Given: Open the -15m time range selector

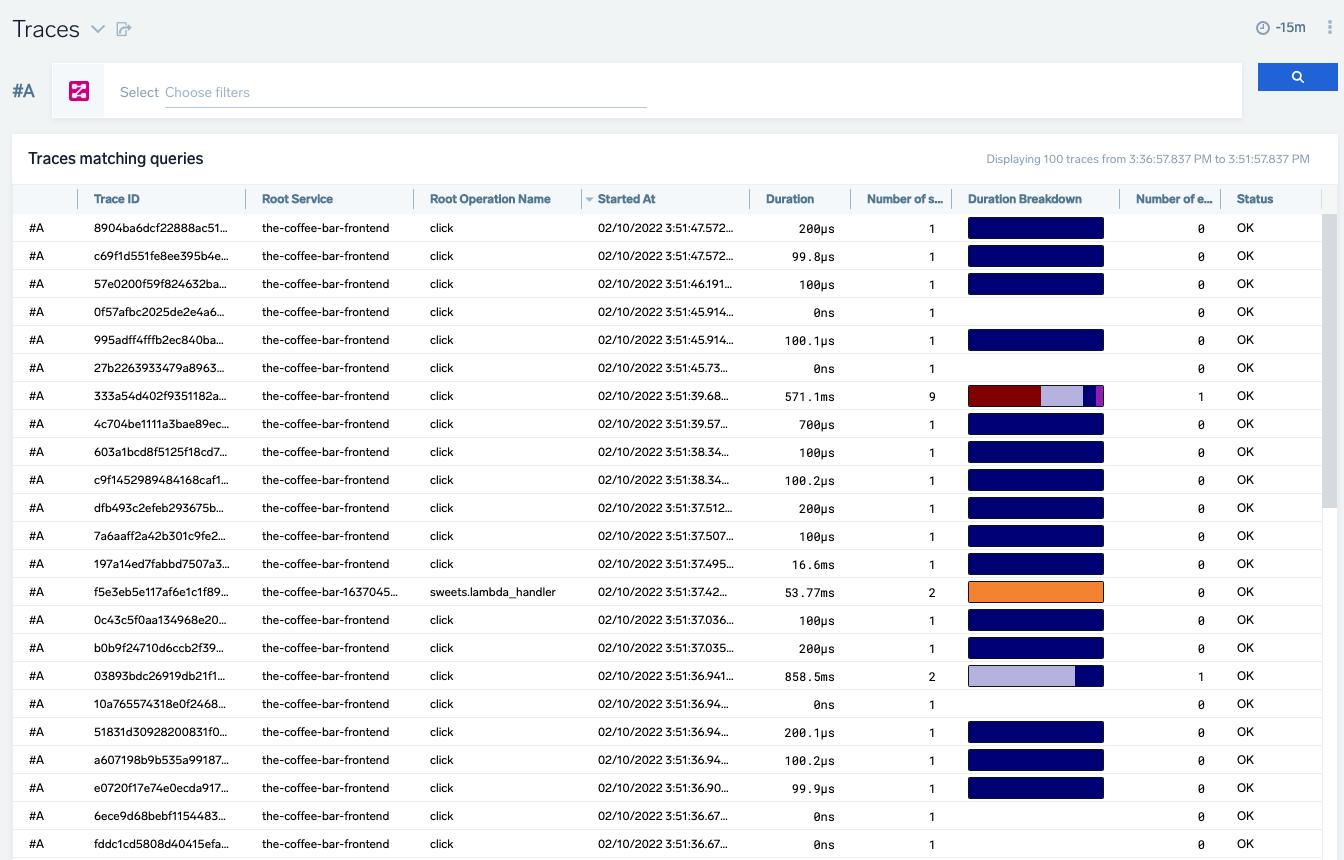Looking at the screenshot, I should click(x=1290, y=28).
